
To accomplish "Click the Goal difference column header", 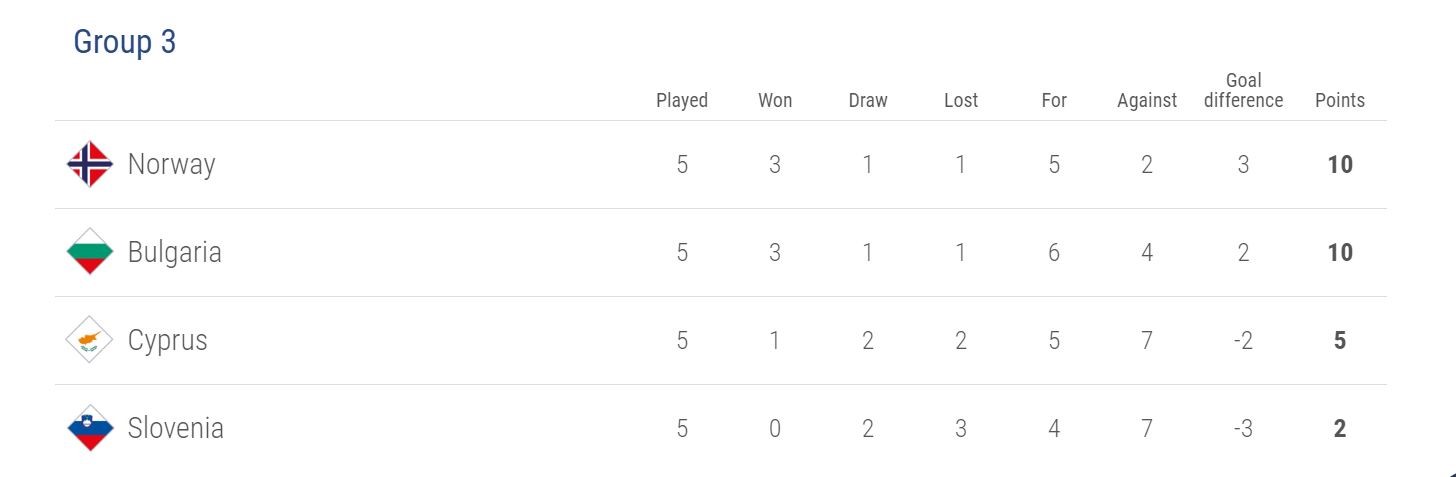I will coord(1243,90).
